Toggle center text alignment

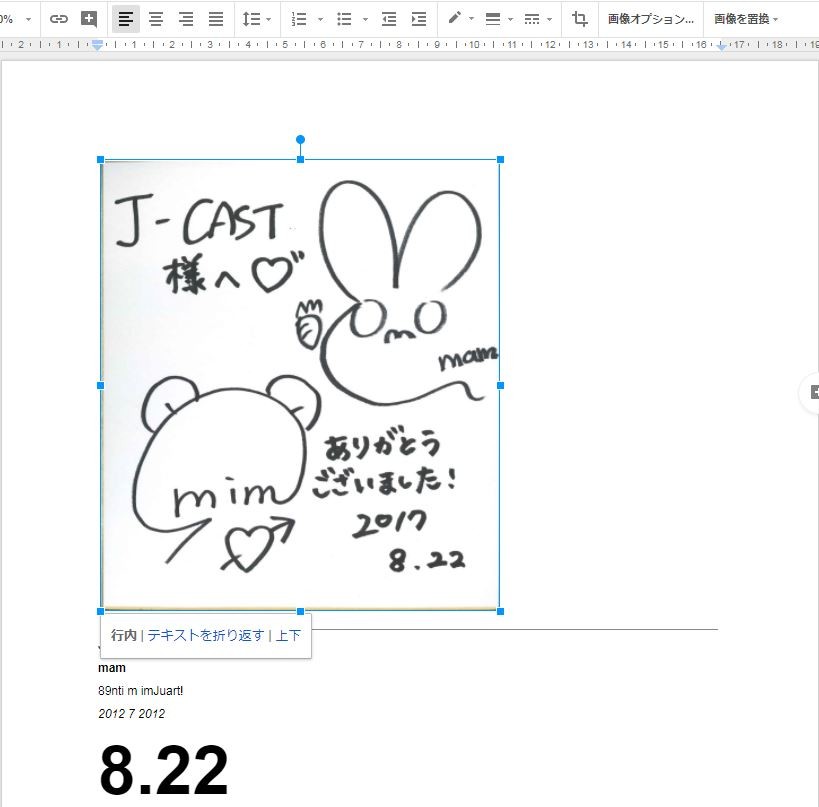tap(156, 19)
